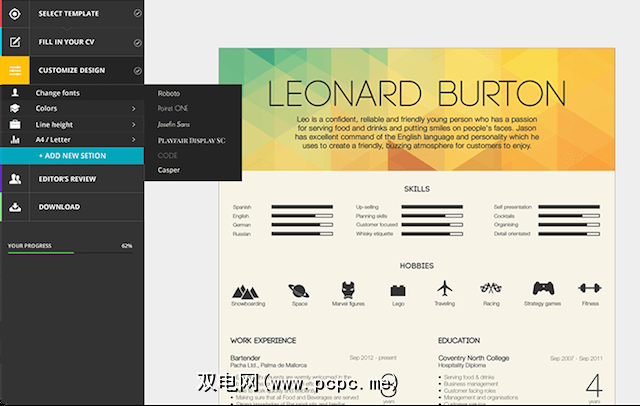Expand the Line height submenu arrow

pos(133,124)
